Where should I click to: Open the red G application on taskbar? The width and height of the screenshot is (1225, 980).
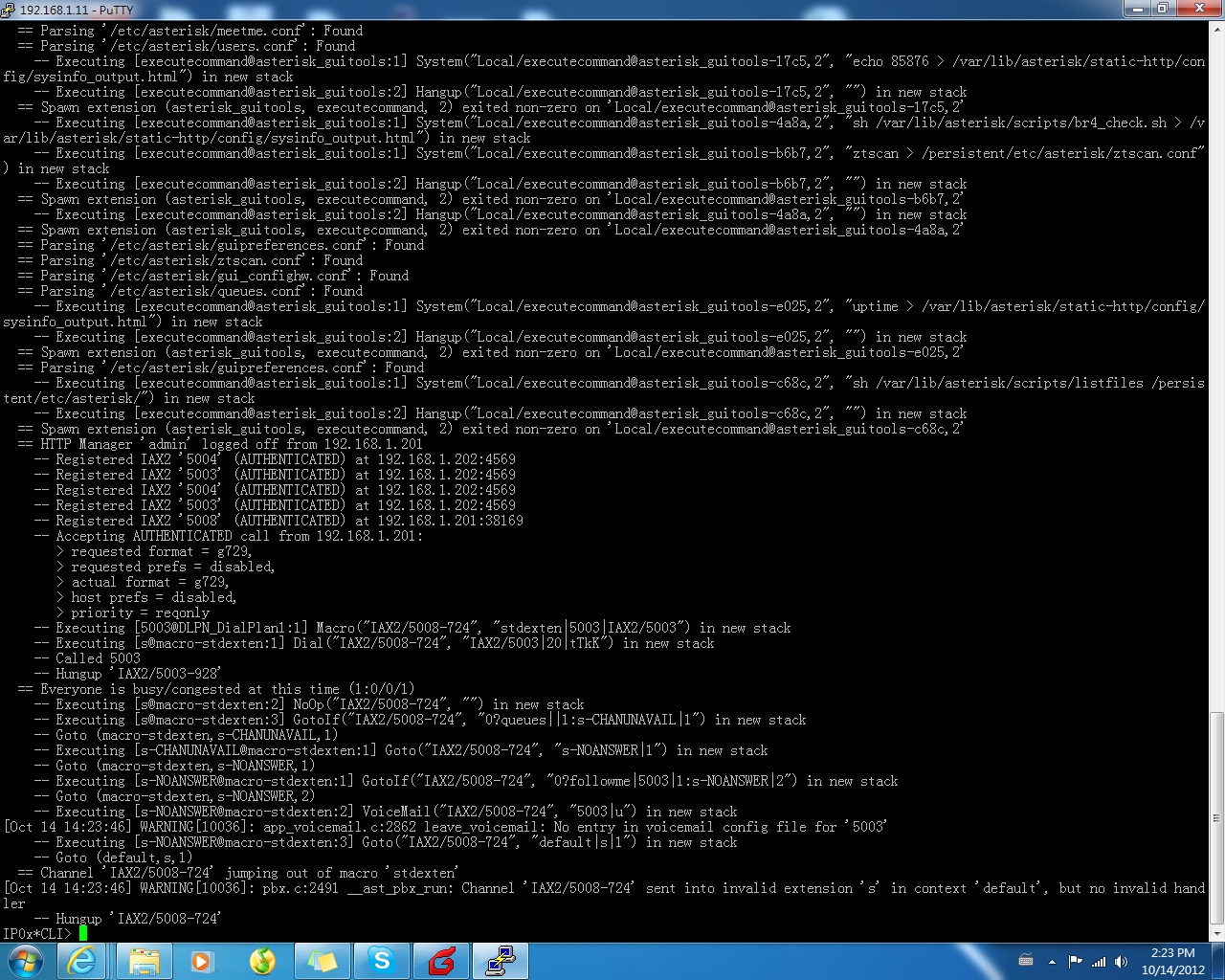pos(441,961)
